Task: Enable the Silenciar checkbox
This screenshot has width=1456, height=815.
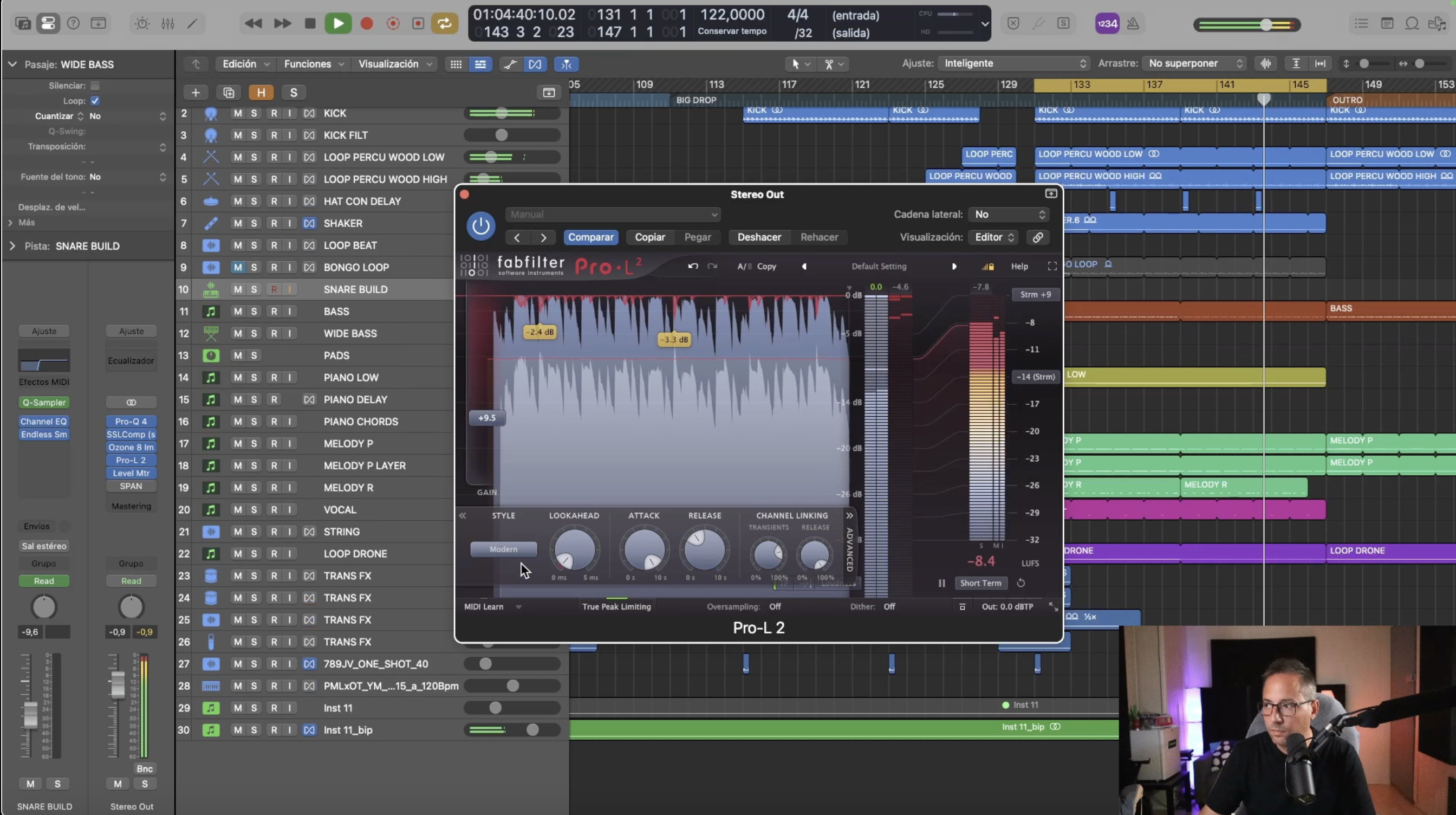Action: [95, 86]
